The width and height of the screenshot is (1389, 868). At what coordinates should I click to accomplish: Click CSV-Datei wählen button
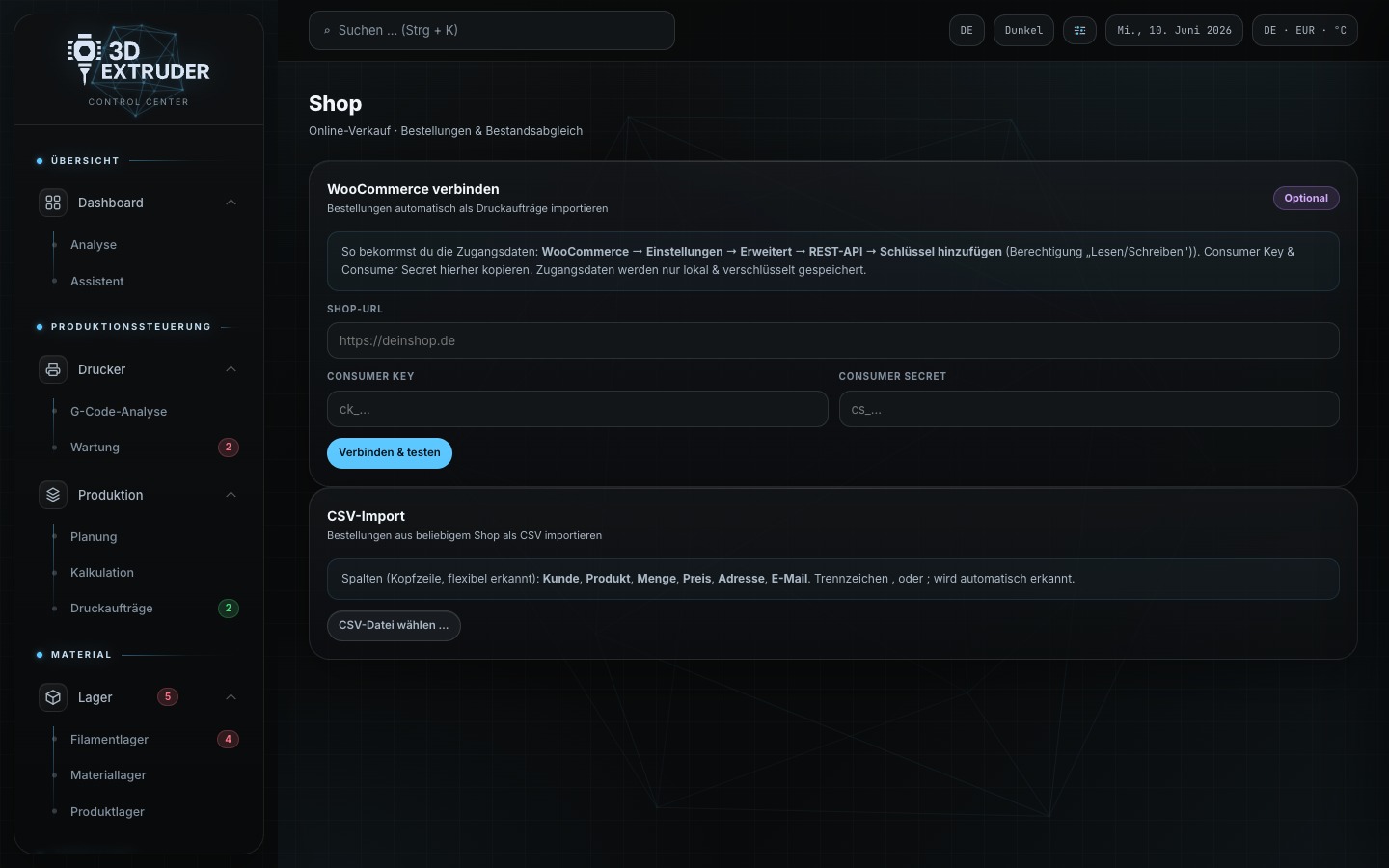click(x=394, y=626)
